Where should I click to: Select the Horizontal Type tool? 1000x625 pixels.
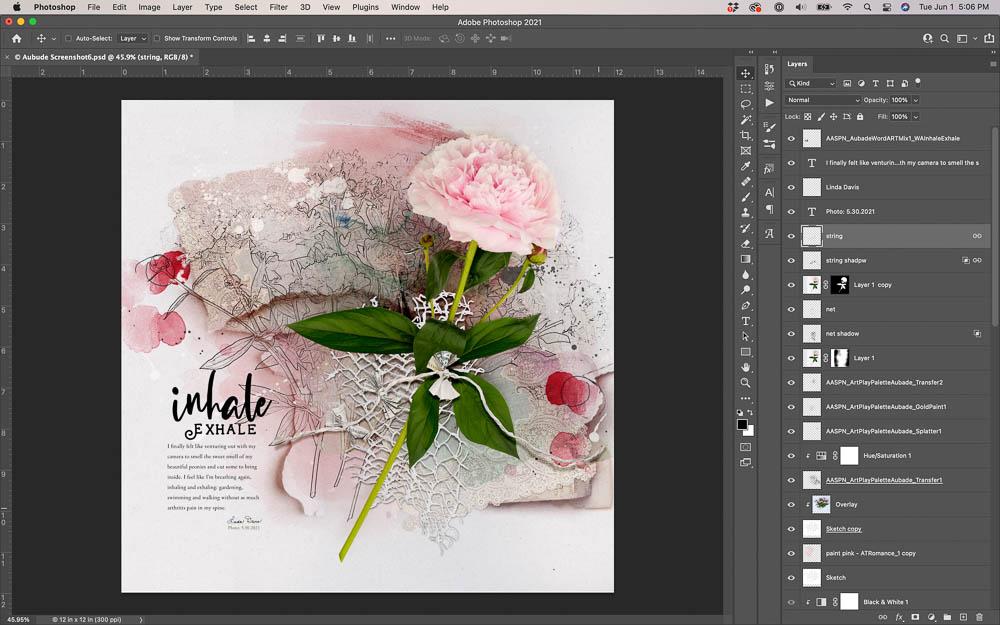746,321
